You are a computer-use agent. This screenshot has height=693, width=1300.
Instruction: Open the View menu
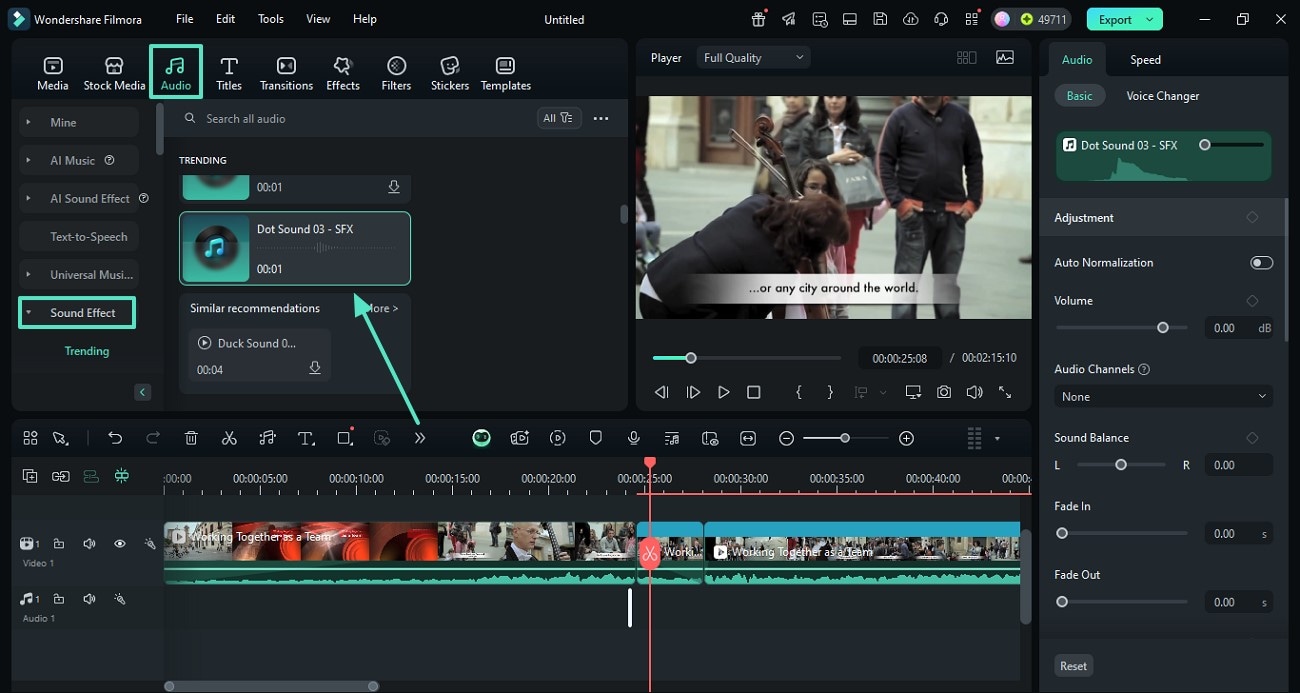(318, 19)
